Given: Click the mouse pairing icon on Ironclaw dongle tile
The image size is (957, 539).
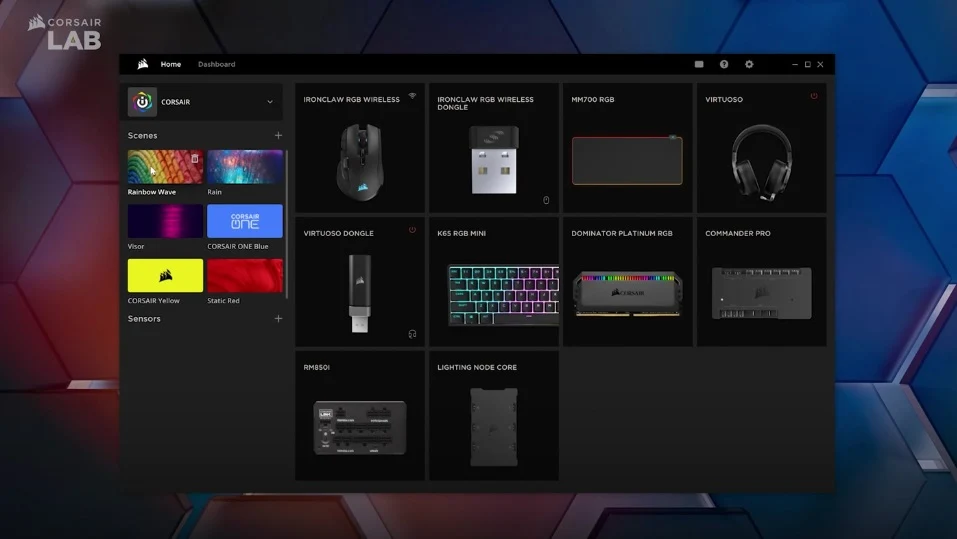Looking at the screenshot, I should [546, 200].
